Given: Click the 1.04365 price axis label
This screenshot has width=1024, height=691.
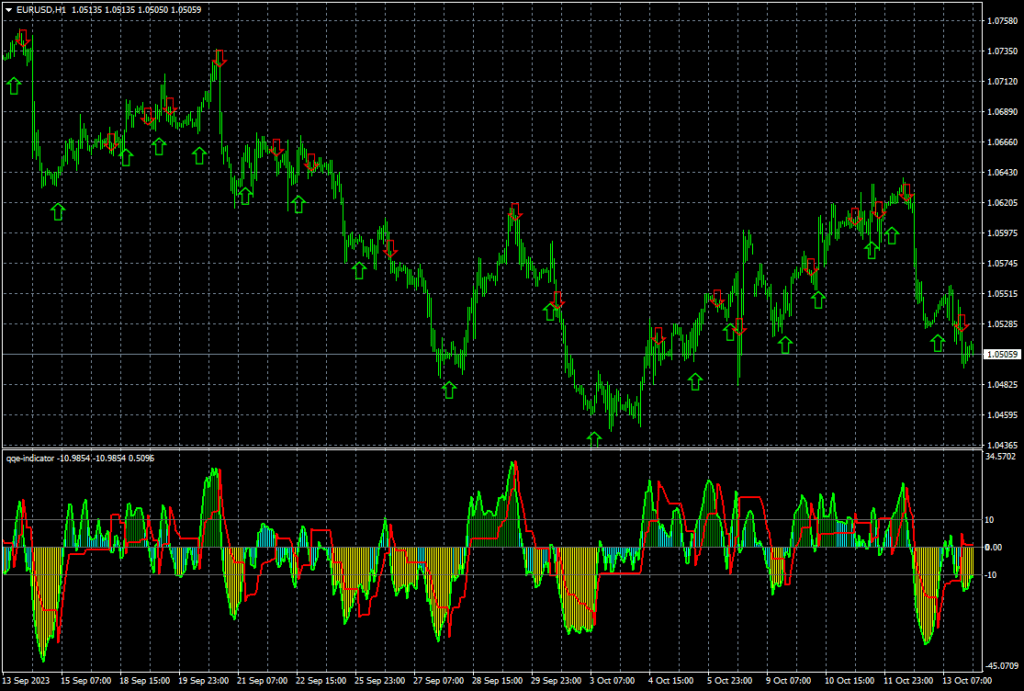Looking at the screenshot, I should [1001, 445].
